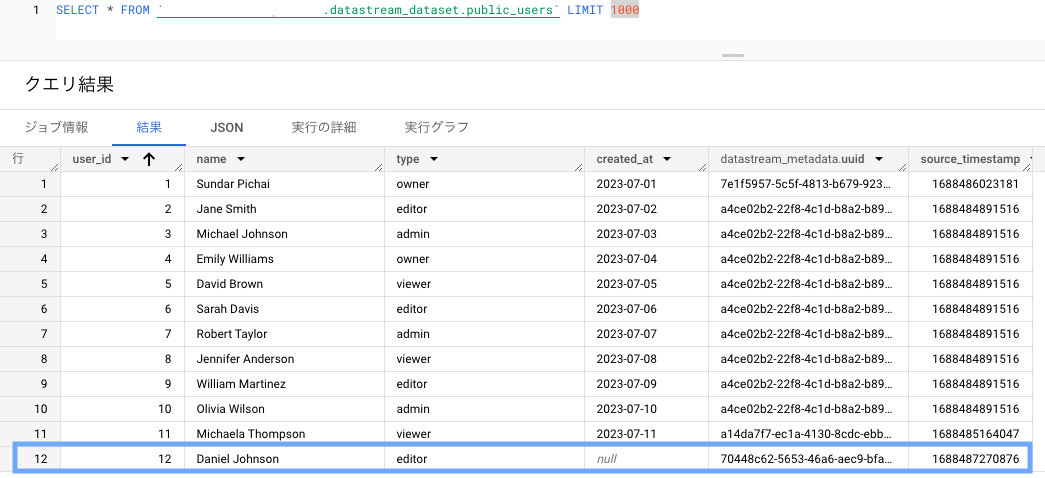Click the resize handle of type column
1045x478 pixels.
click(578, 167)
